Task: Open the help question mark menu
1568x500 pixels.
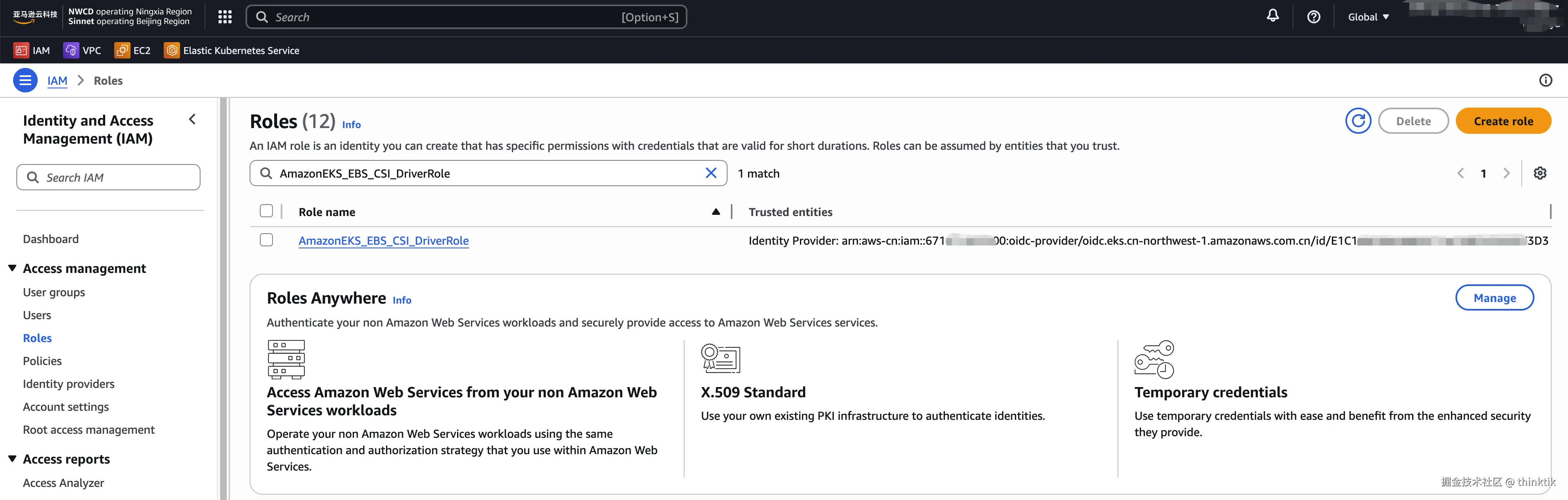Action: tap(1313, 17)
